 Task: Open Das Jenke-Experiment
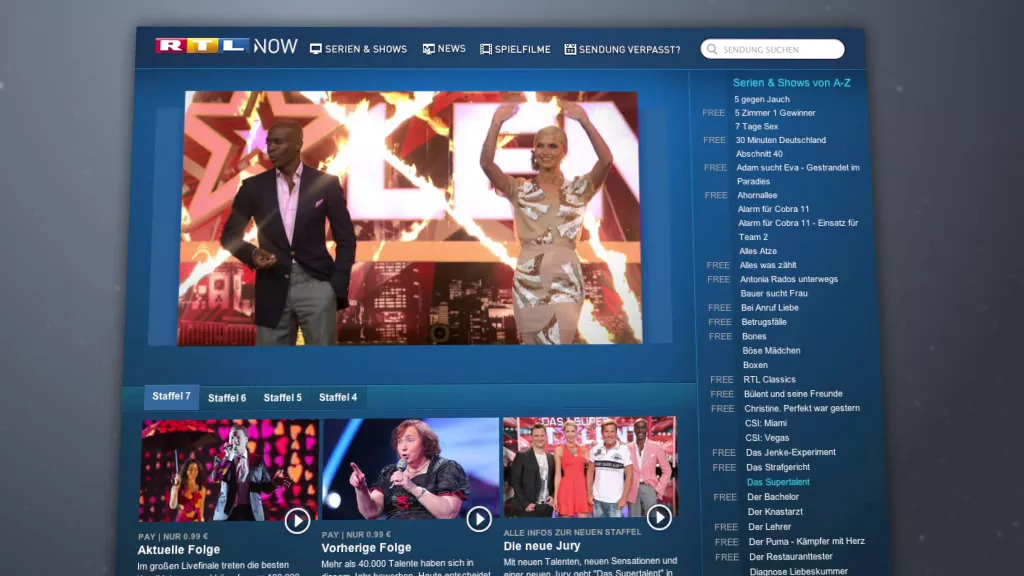click(x=791, y=453)
